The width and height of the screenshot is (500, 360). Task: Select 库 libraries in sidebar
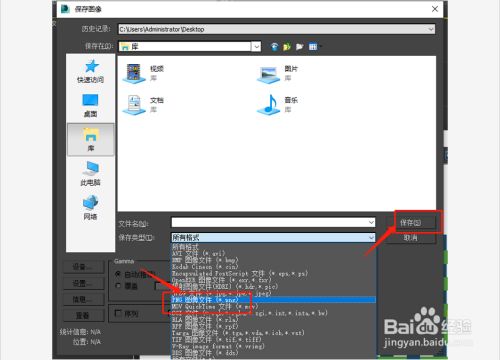[x=91, y=139]
